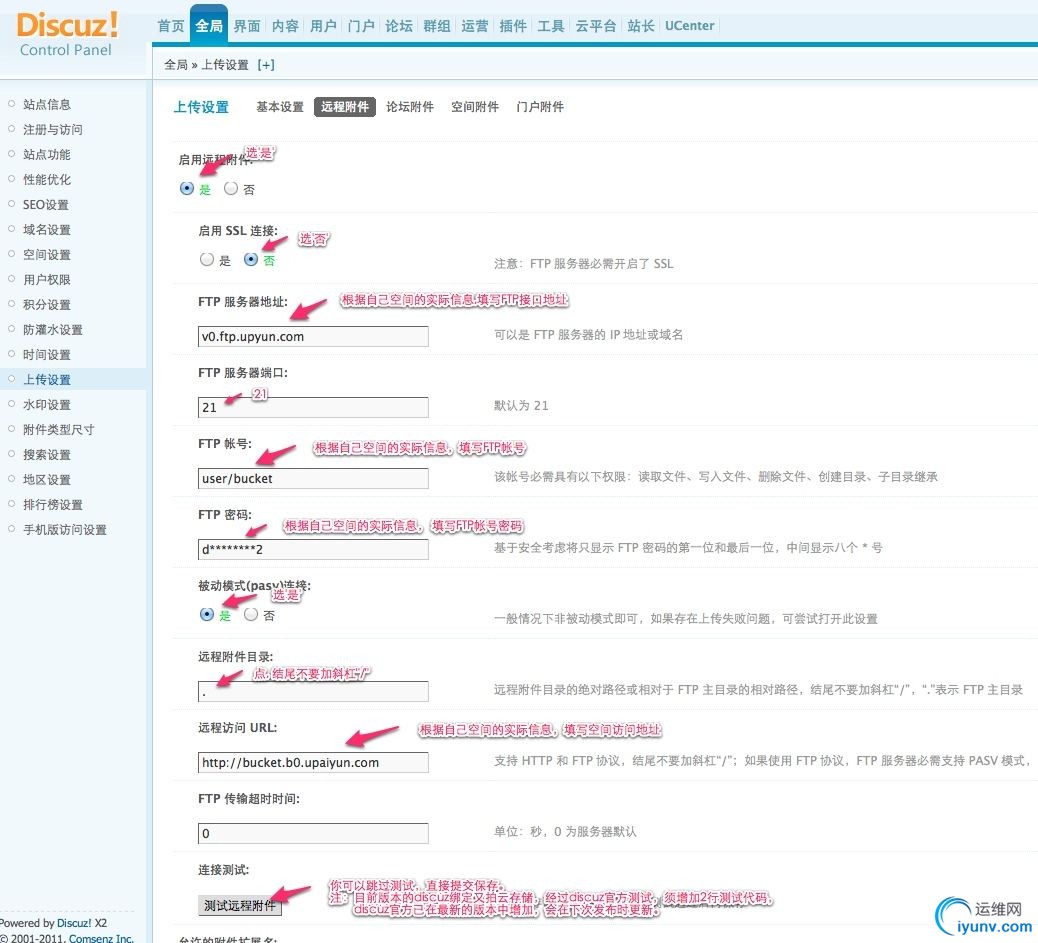Viewport: 1038px width, 943px height.
Task: Open 站长 top menu
Action: pos(641,26)
